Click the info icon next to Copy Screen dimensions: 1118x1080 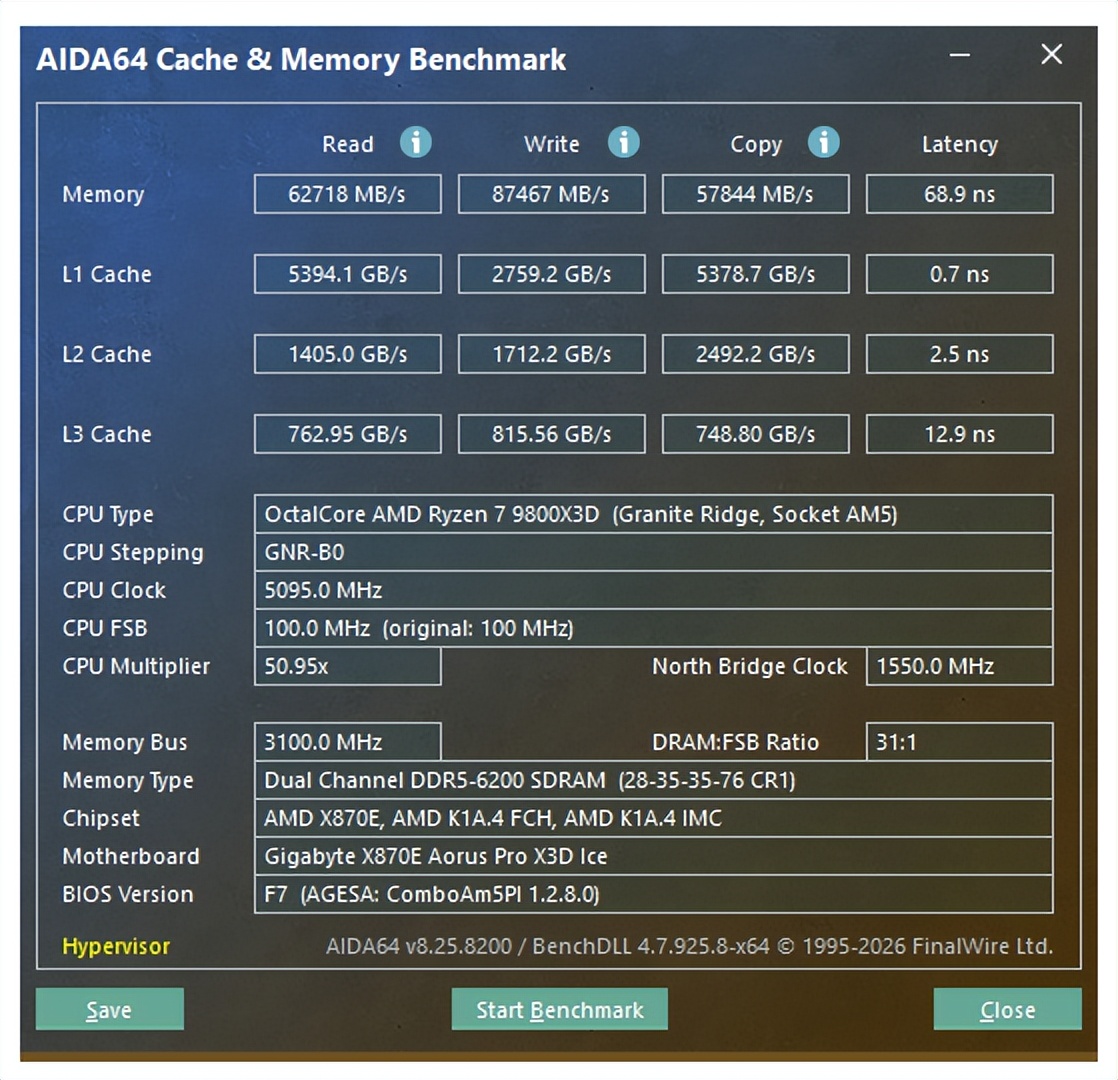pos(824,142)
